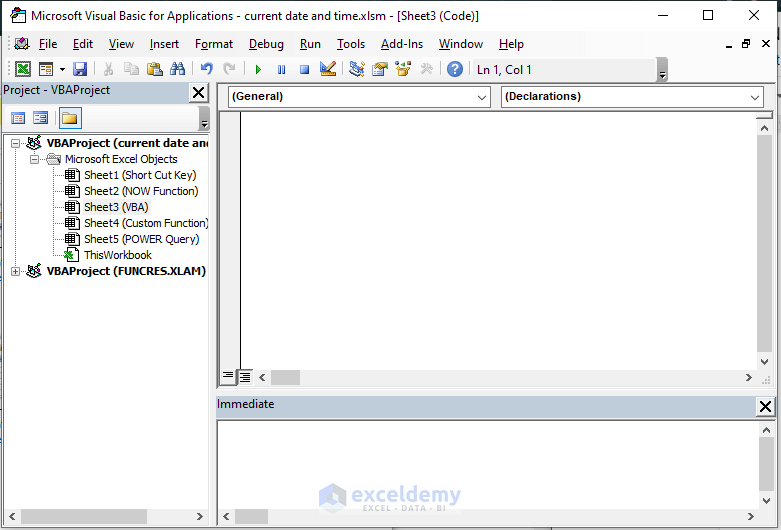
Task: Collapse VBAProject (current date and time) node
Action: [15, 143]
